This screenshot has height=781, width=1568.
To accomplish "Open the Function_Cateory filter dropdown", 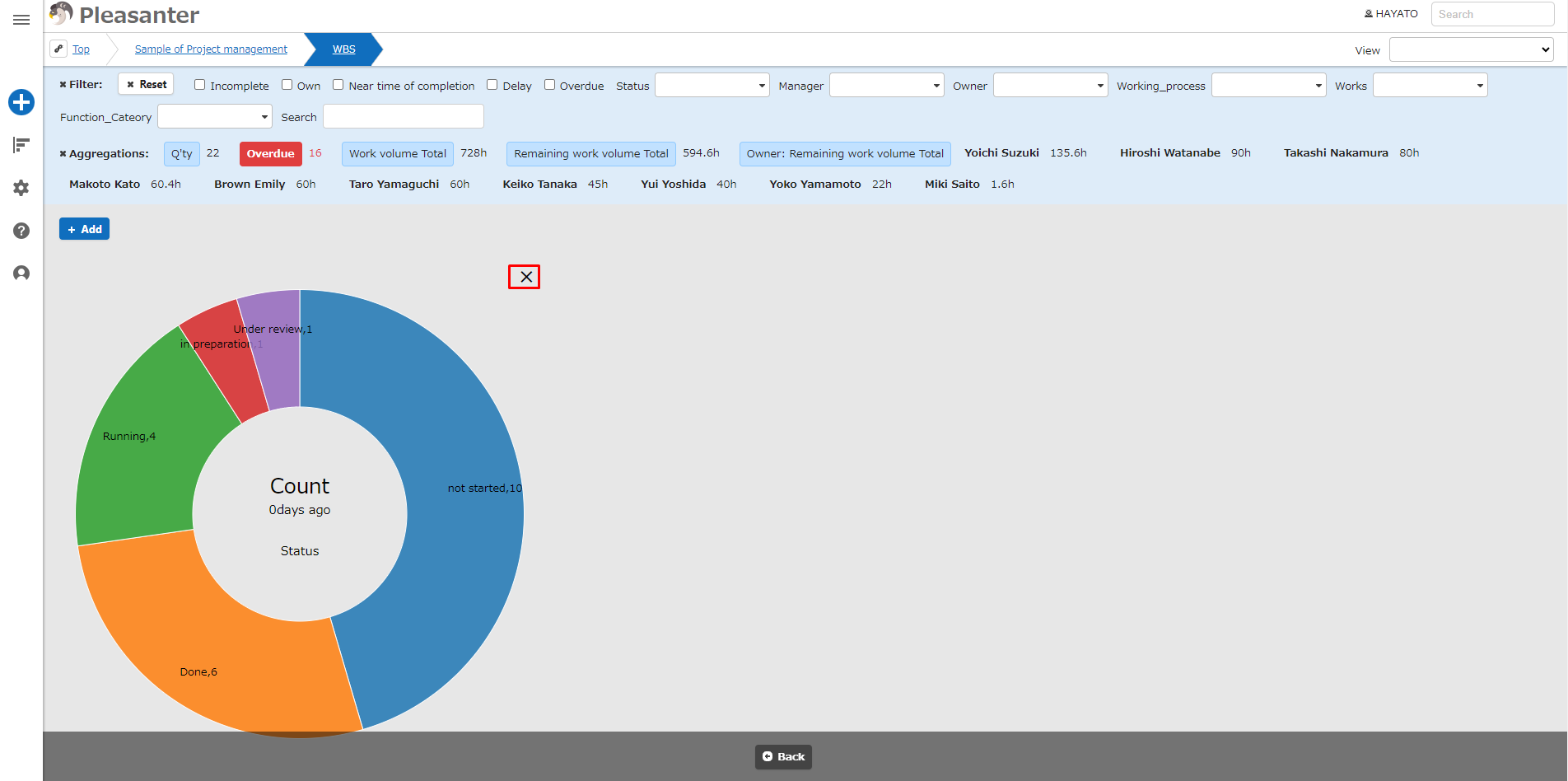I will pos(215,116).
